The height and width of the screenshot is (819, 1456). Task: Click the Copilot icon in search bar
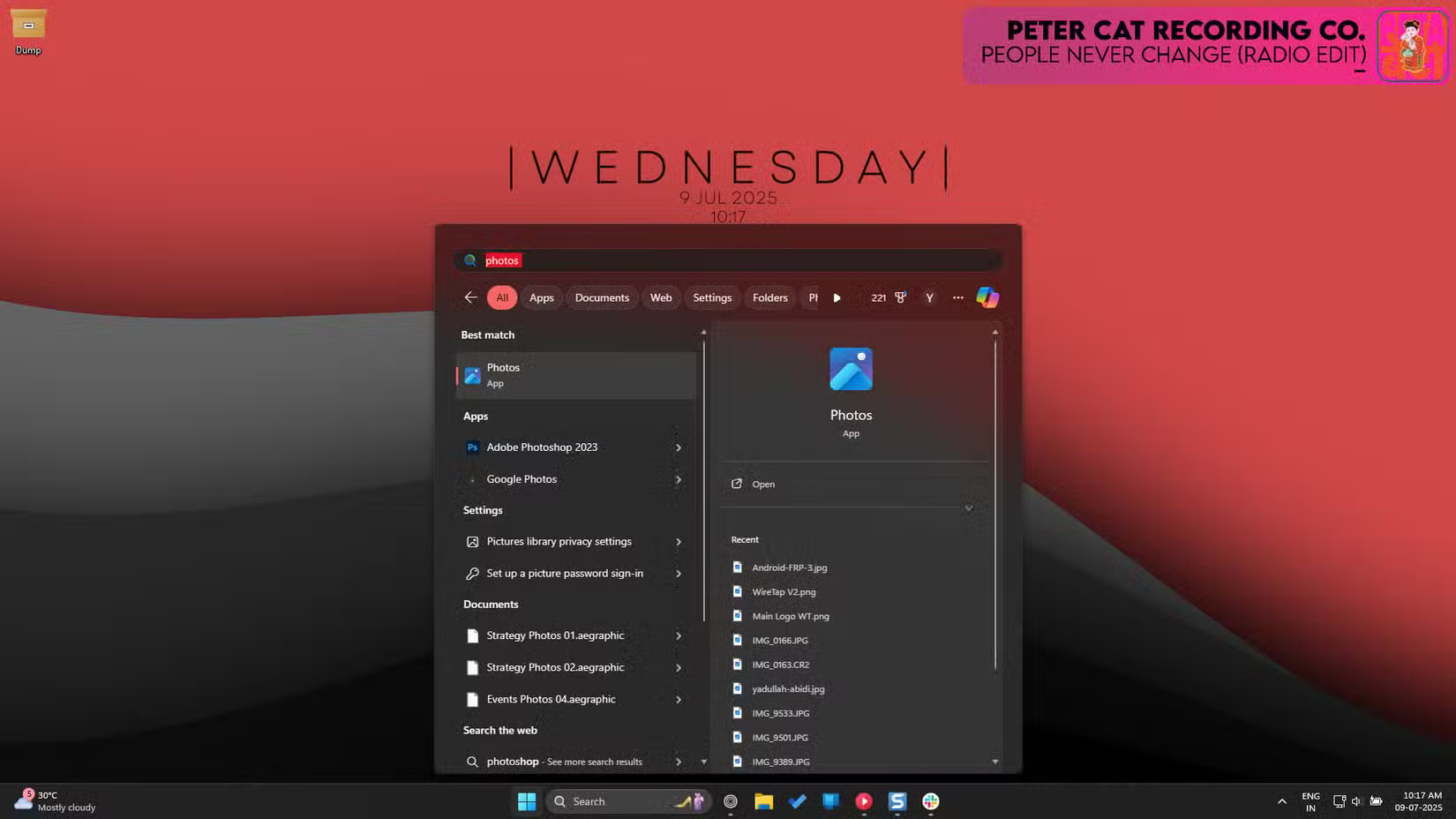(x=987, y=297)
